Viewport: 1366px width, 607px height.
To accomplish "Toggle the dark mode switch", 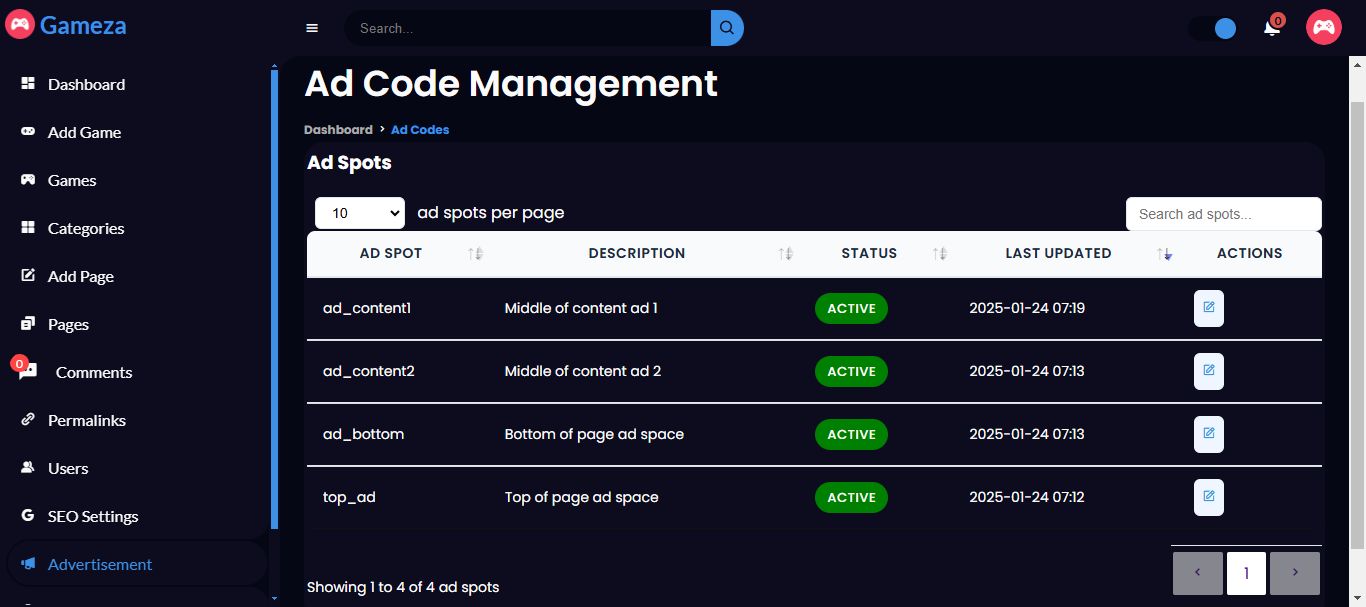I will point(1213,29).
